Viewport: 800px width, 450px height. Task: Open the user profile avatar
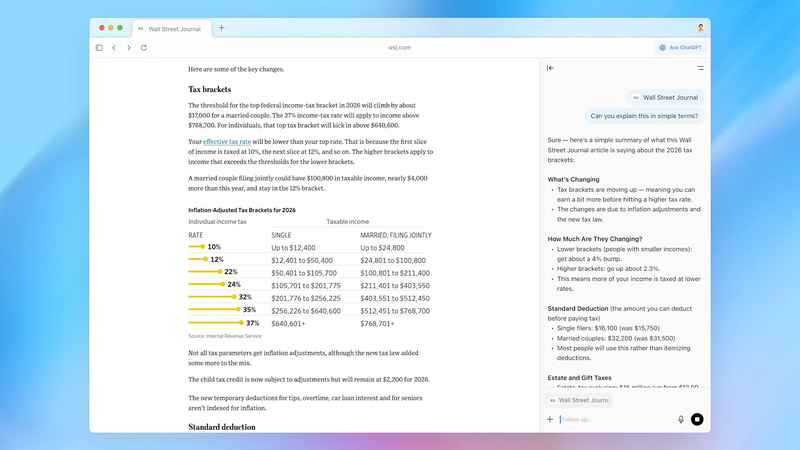click(x=700, y=28)
